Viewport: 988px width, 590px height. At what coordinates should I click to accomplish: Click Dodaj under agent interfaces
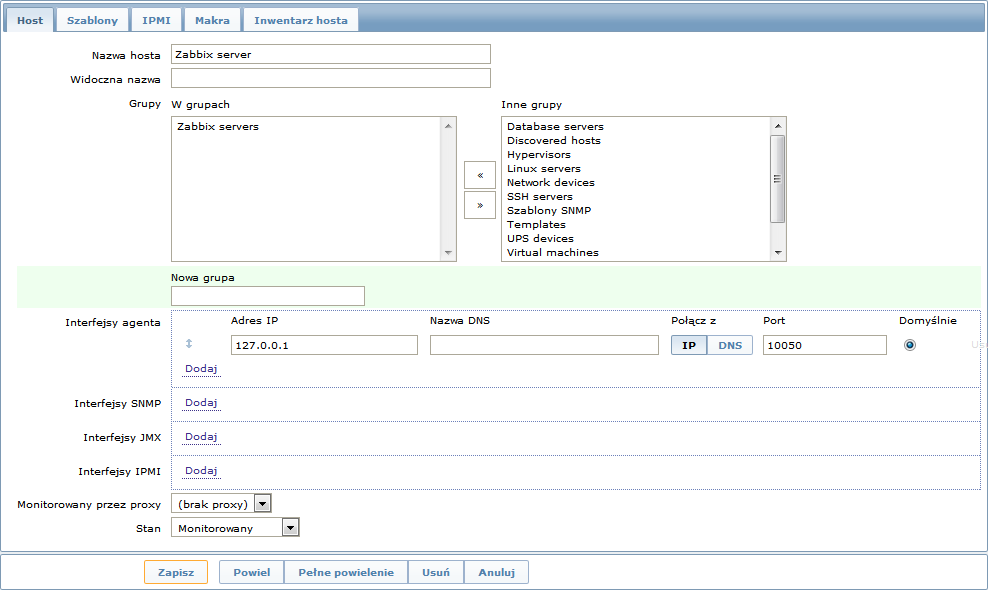(x=201, y=369)
